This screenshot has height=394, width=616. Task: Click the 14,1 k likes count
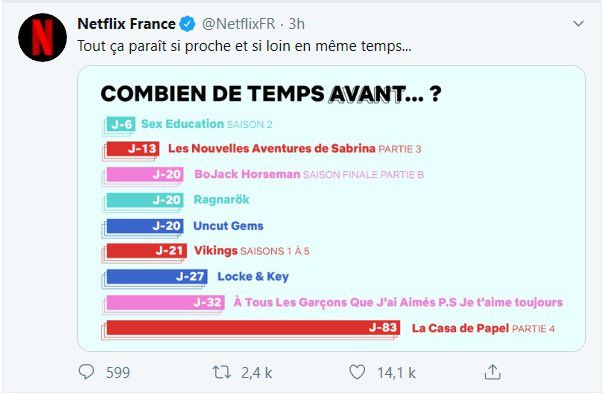pos(396,372)
